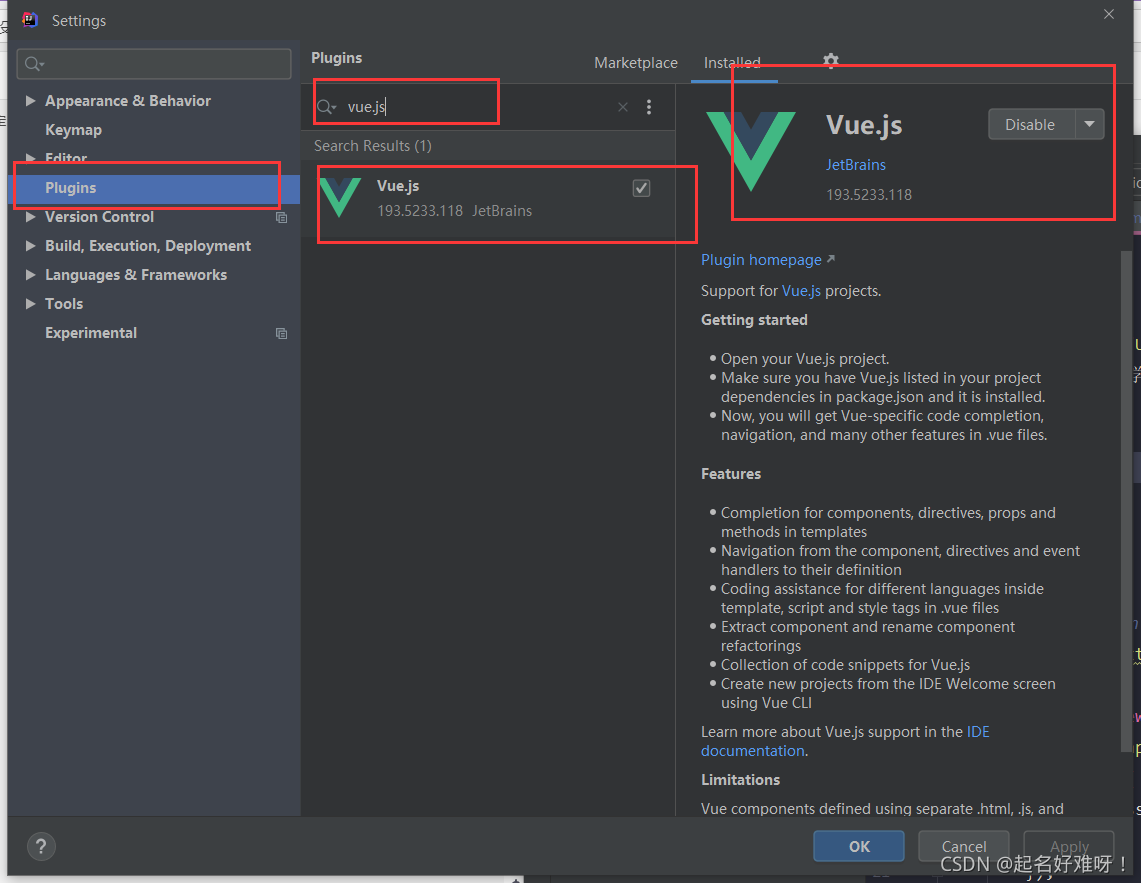The width and height of the screenshot is (1141, 883).
Task: Click the 'Getting started' heading
Action: (754, 320)
